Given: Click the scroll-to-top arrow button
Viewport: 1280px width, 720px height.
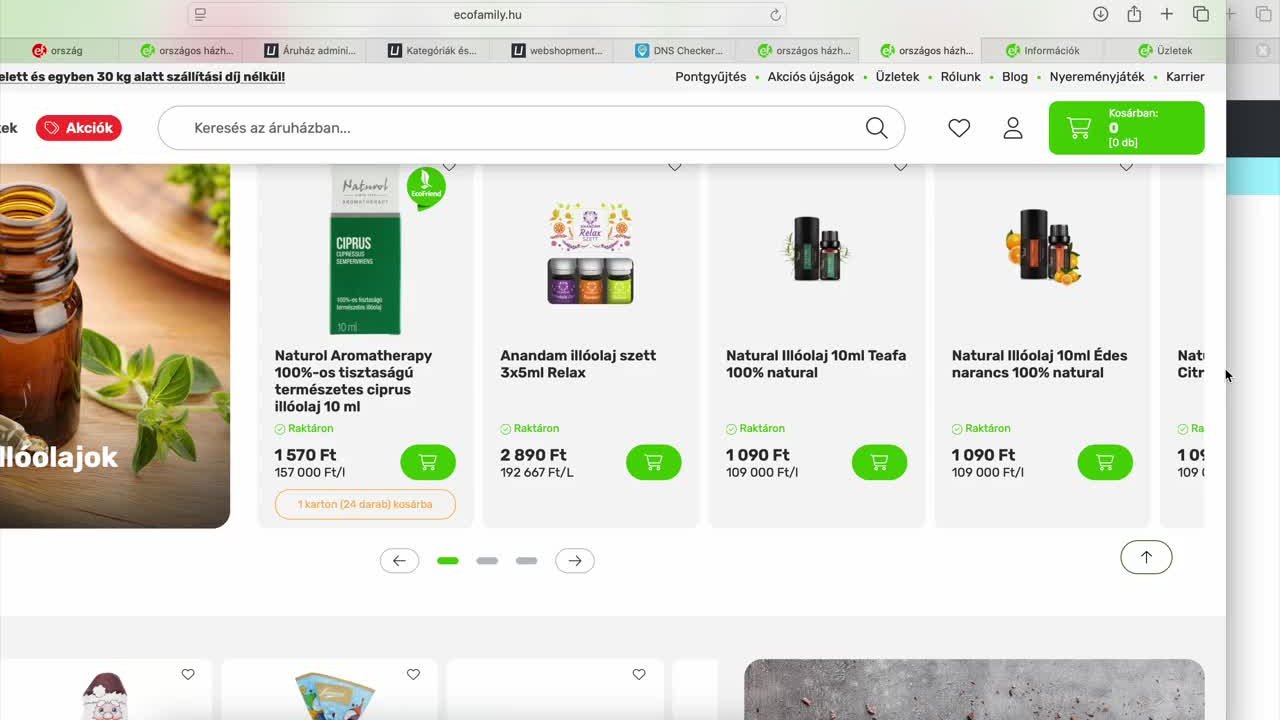Looking at the screenshot, I should click(x=1146, y=557).
